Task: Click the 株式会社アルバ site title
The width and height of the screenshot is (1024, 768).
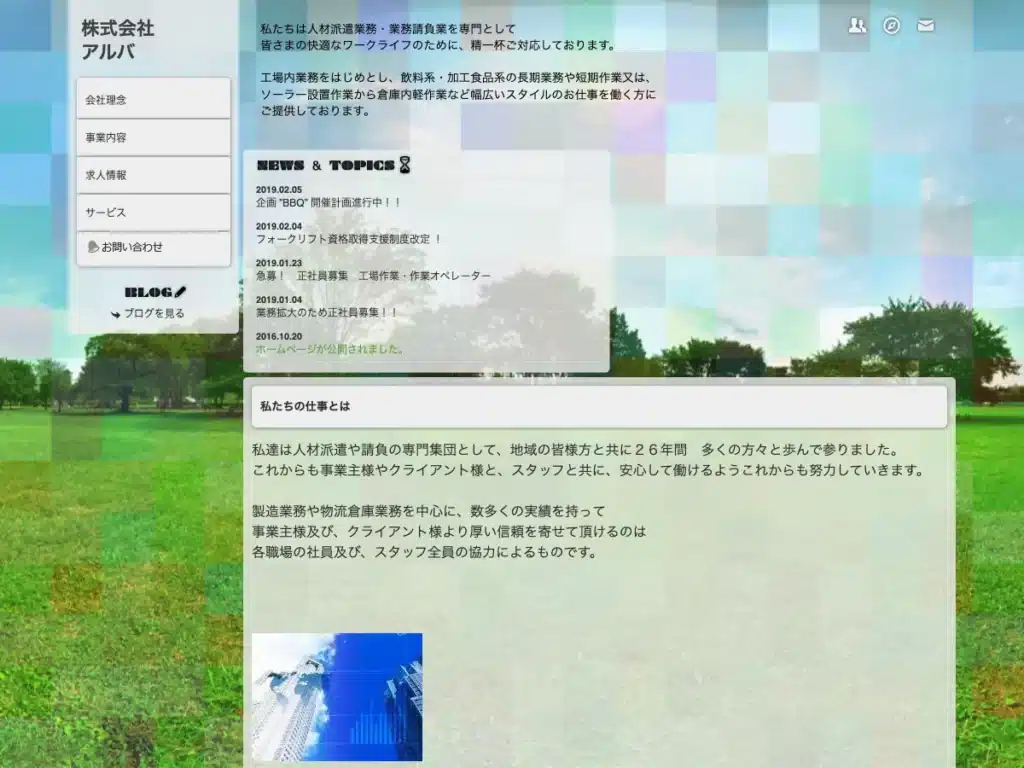Action: (x=118, y=39)
